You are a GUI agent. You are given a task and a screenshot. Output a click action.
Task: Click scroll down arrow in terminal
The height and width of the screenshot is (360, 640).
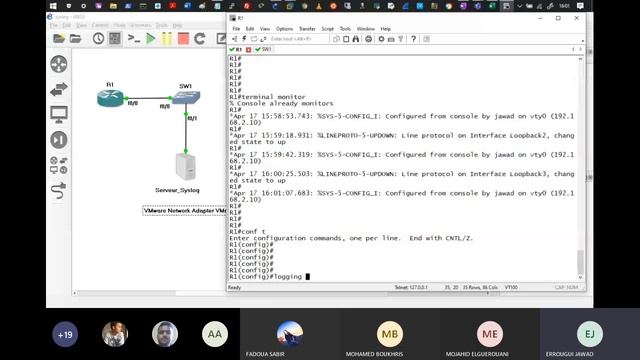tap(580, 278)
